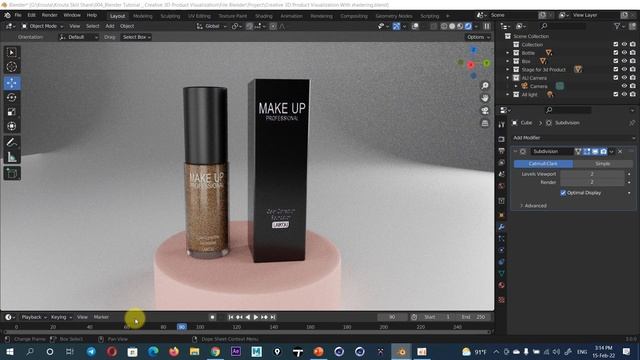The height and width of the screenshot is (360, 640).
Task: Toggle camera view with the camera icon
Action: click(485, 111)
